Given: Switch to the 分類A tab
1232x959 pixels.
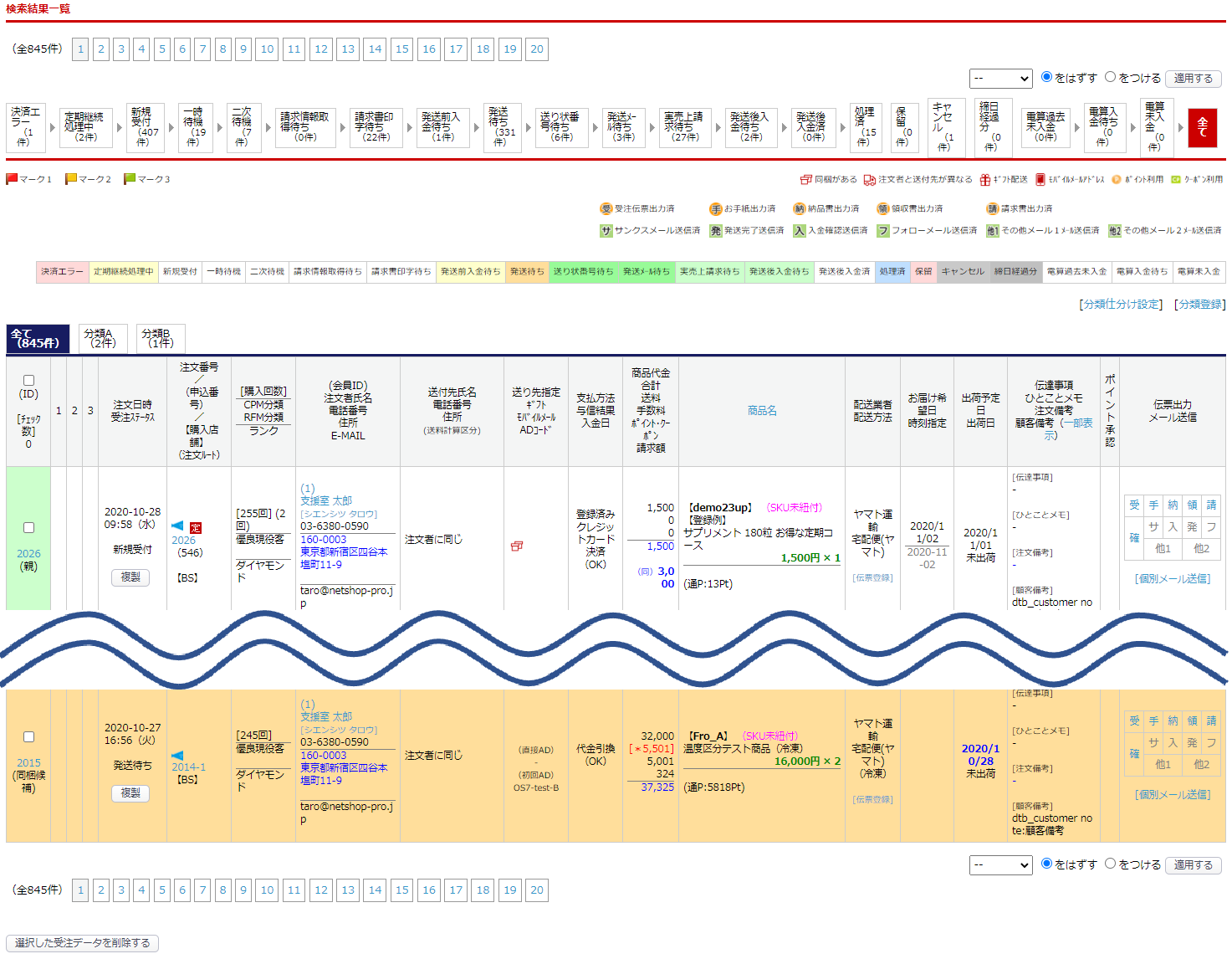Looking at the screenshot, I should pos(102,339).
